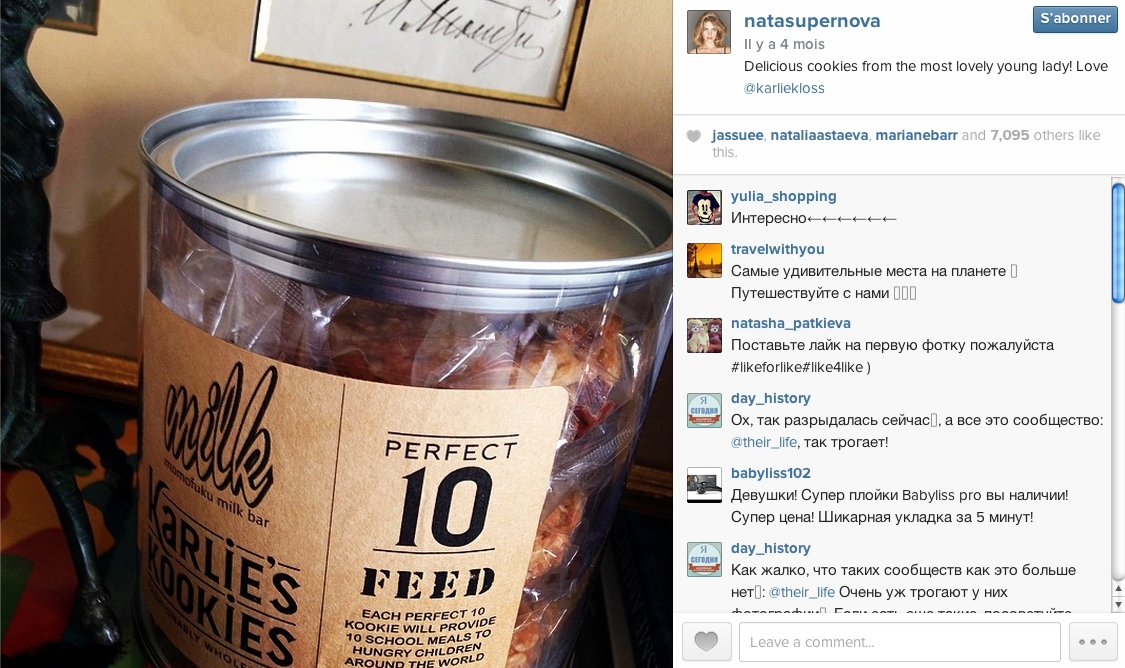Click the comments scrollbar thumb
Image resolution: width=1125 pixels, height=668 pixels.
pyautogui.click(x=1118, y=243)
